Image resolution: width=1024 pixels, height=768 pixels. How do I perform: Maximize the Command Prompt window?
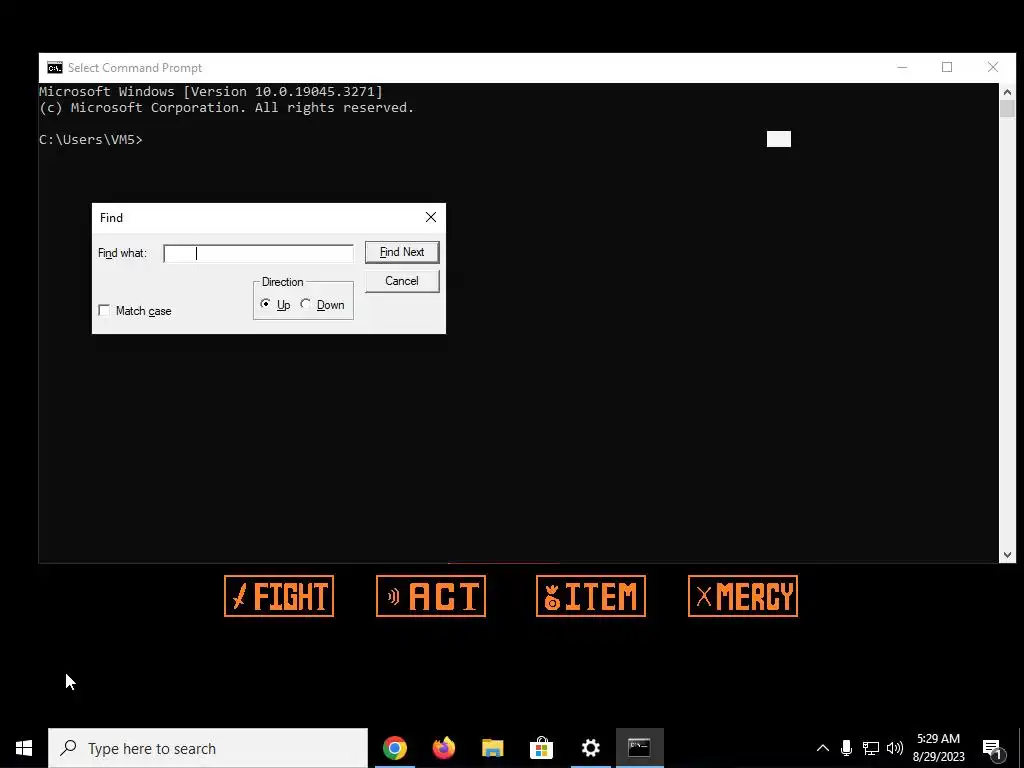tap(947, 67)
